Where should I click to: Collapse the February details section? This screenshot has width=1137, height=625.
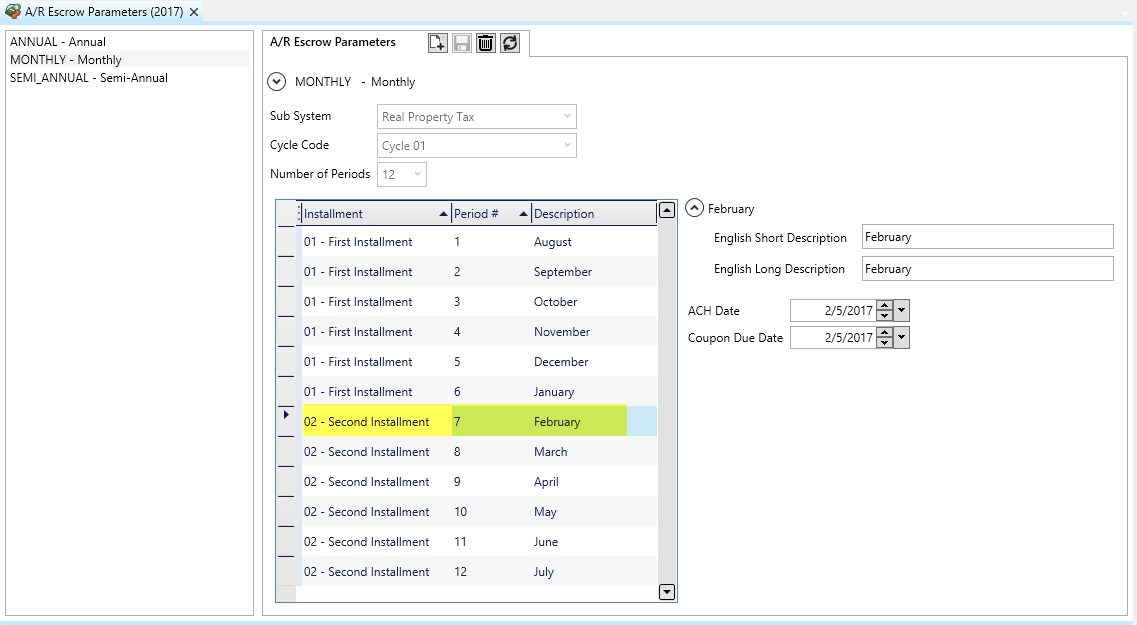point(695,209)
